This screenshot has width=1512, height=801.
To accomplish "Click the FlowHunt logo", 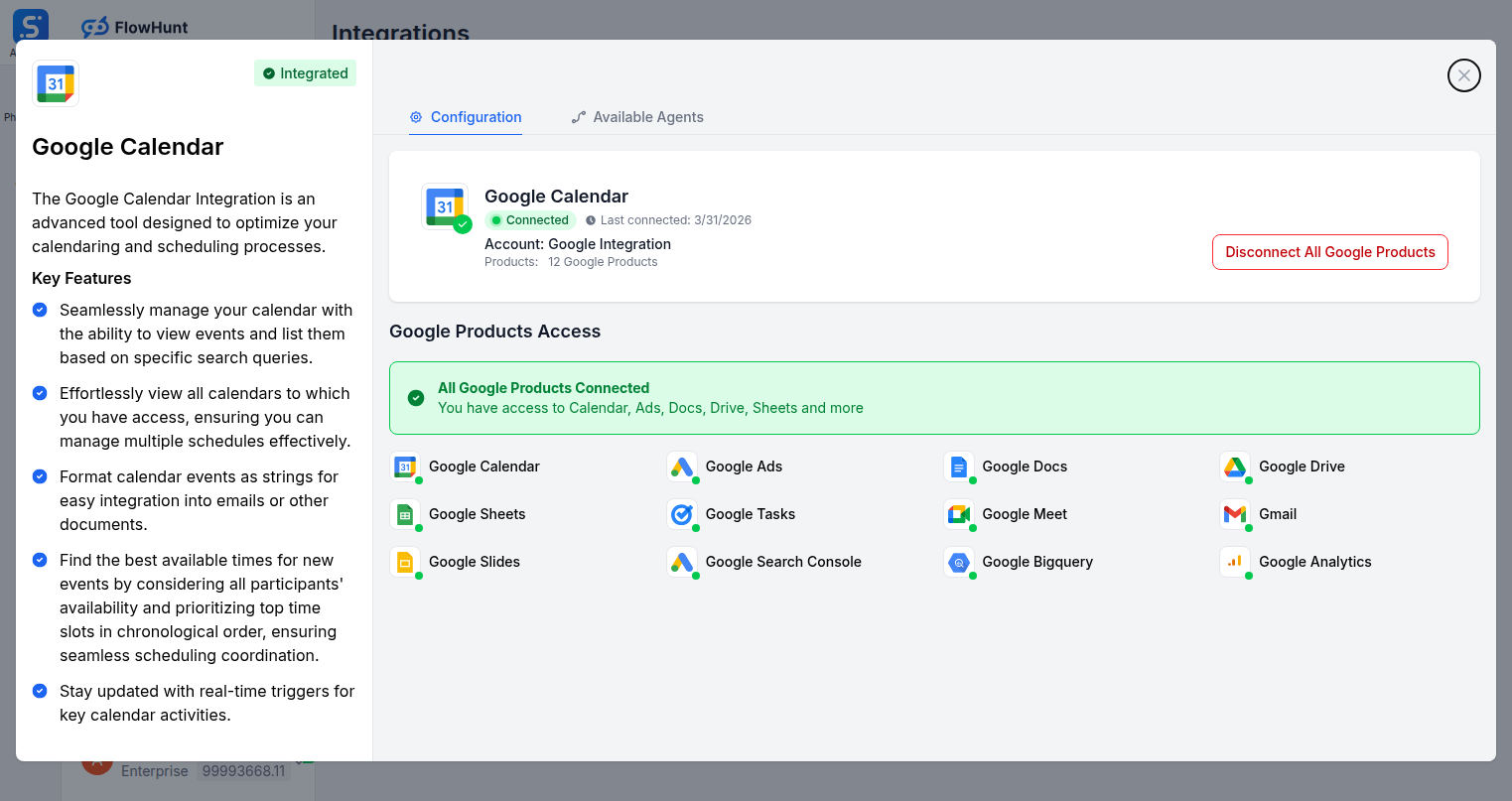I will pos(134,27).
